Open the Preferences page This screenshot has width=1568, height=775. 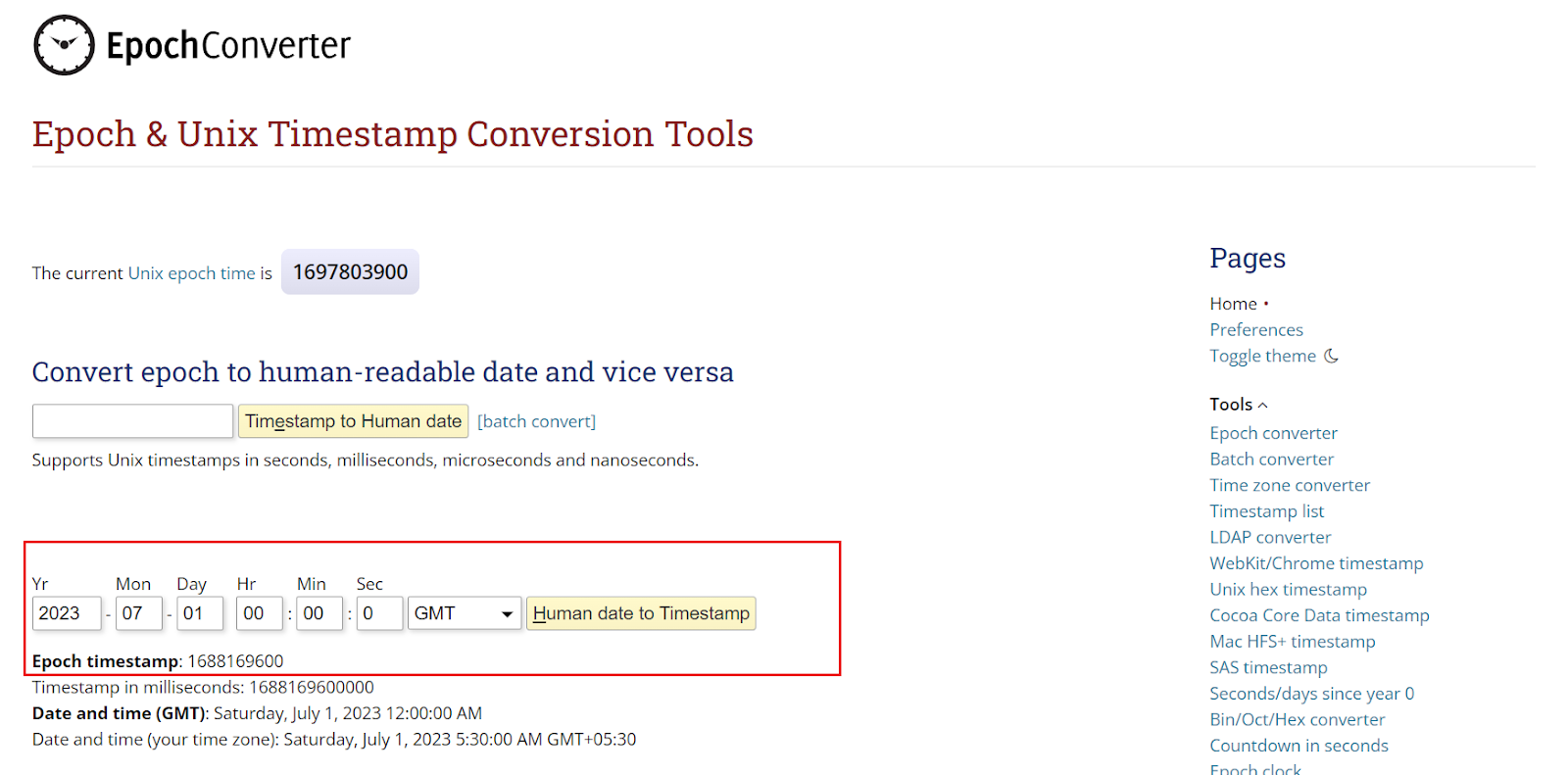pos(1256,329)
